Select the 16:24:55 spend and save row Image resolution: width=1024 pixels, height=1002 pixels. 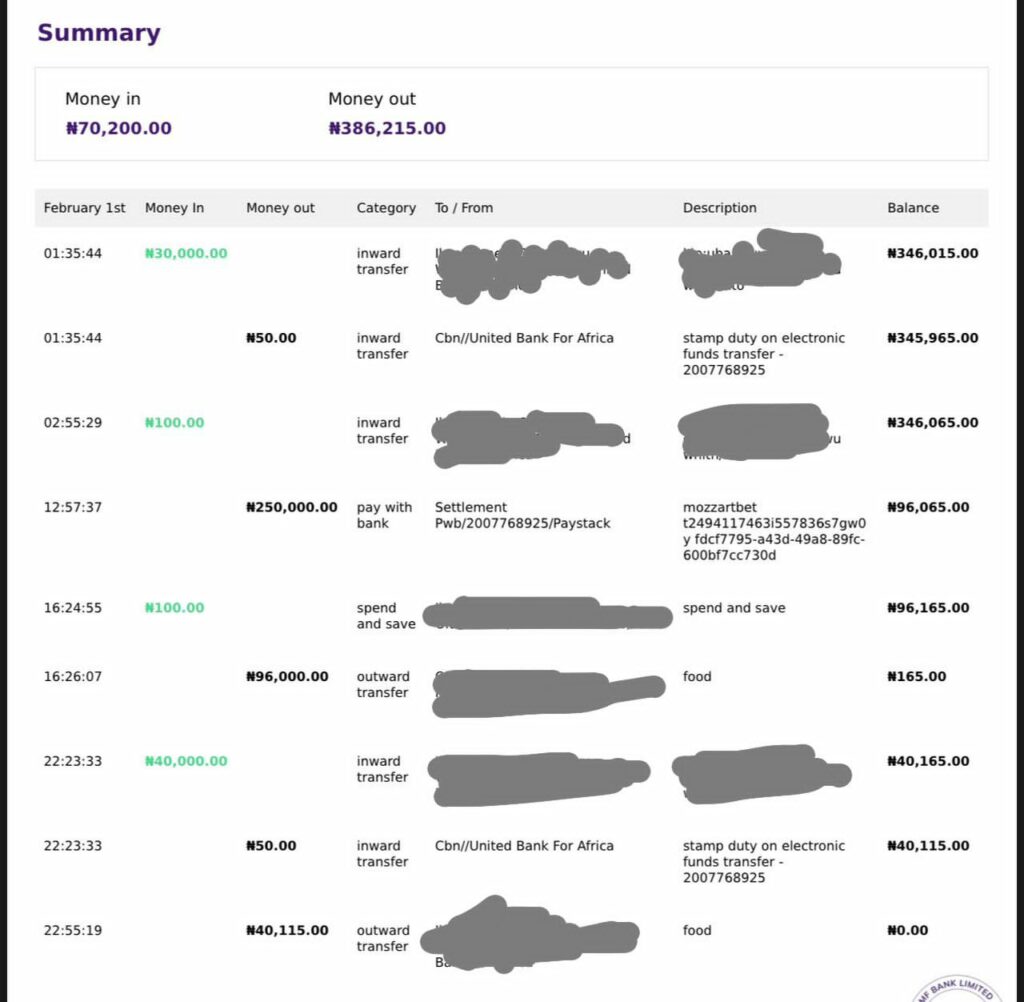(511, 616)
